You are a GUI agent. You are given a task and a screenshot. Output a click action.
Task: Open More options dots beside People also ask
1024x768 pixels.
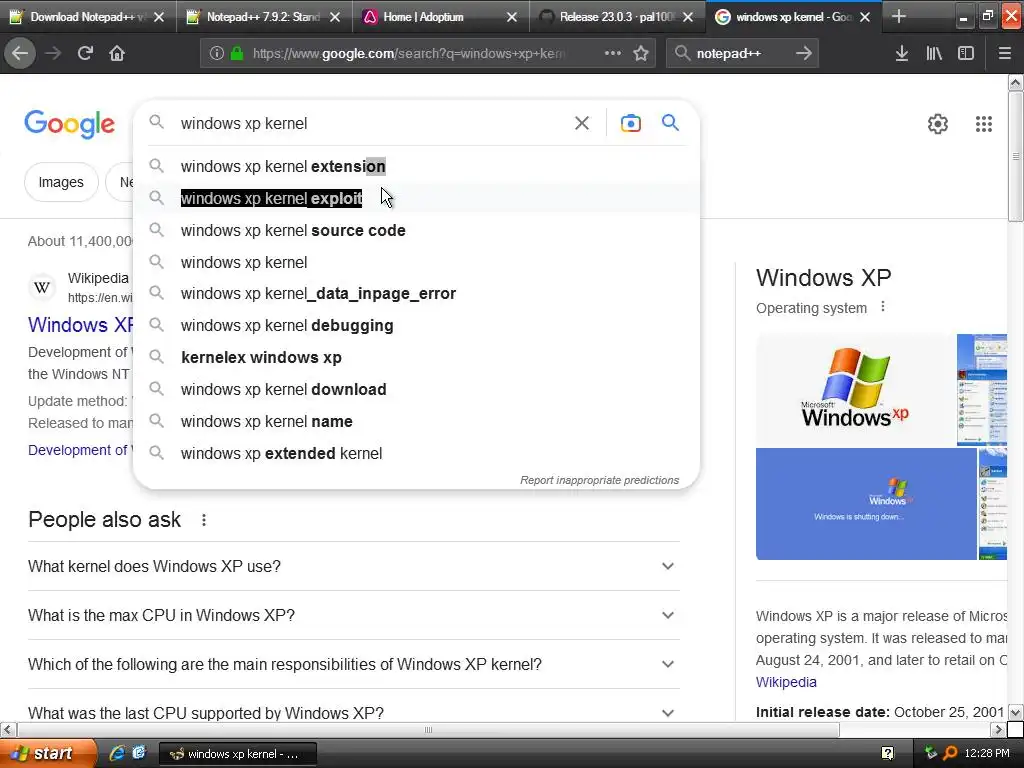click(x=204, y=520)
